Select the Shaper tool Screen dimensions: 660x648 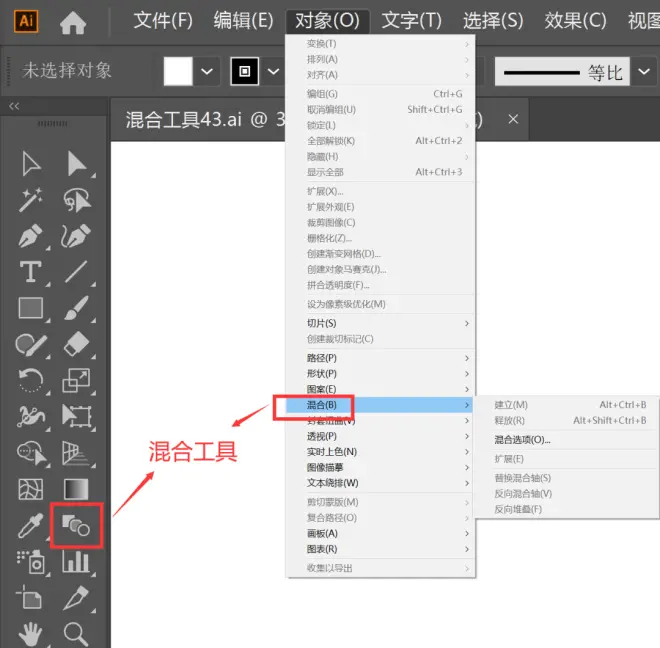[x=31, y=344]
